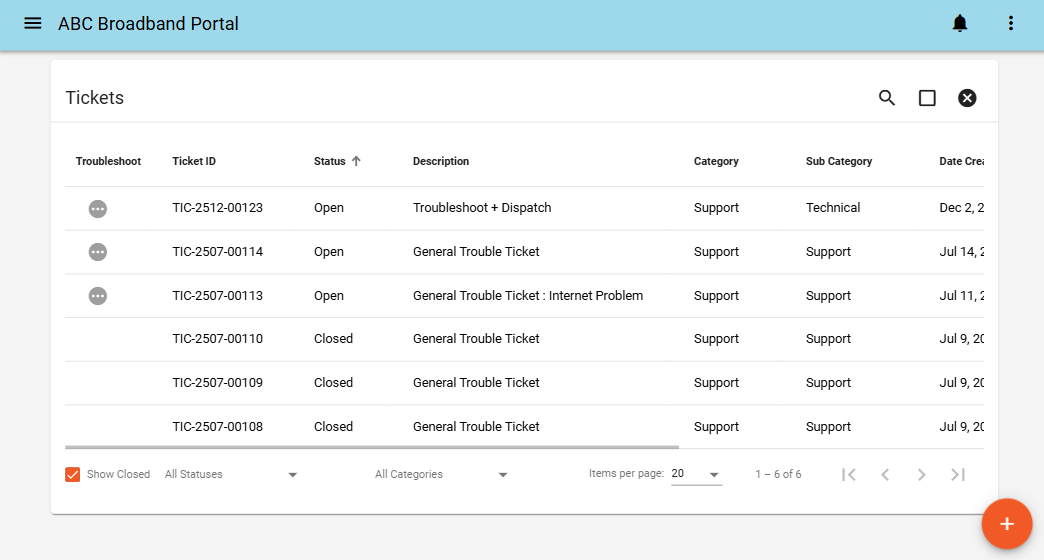Click the Tickets search magnifier icon
Image resolution: width=1044 pixels, height=560 pixels.
click(x=886, y=98)
